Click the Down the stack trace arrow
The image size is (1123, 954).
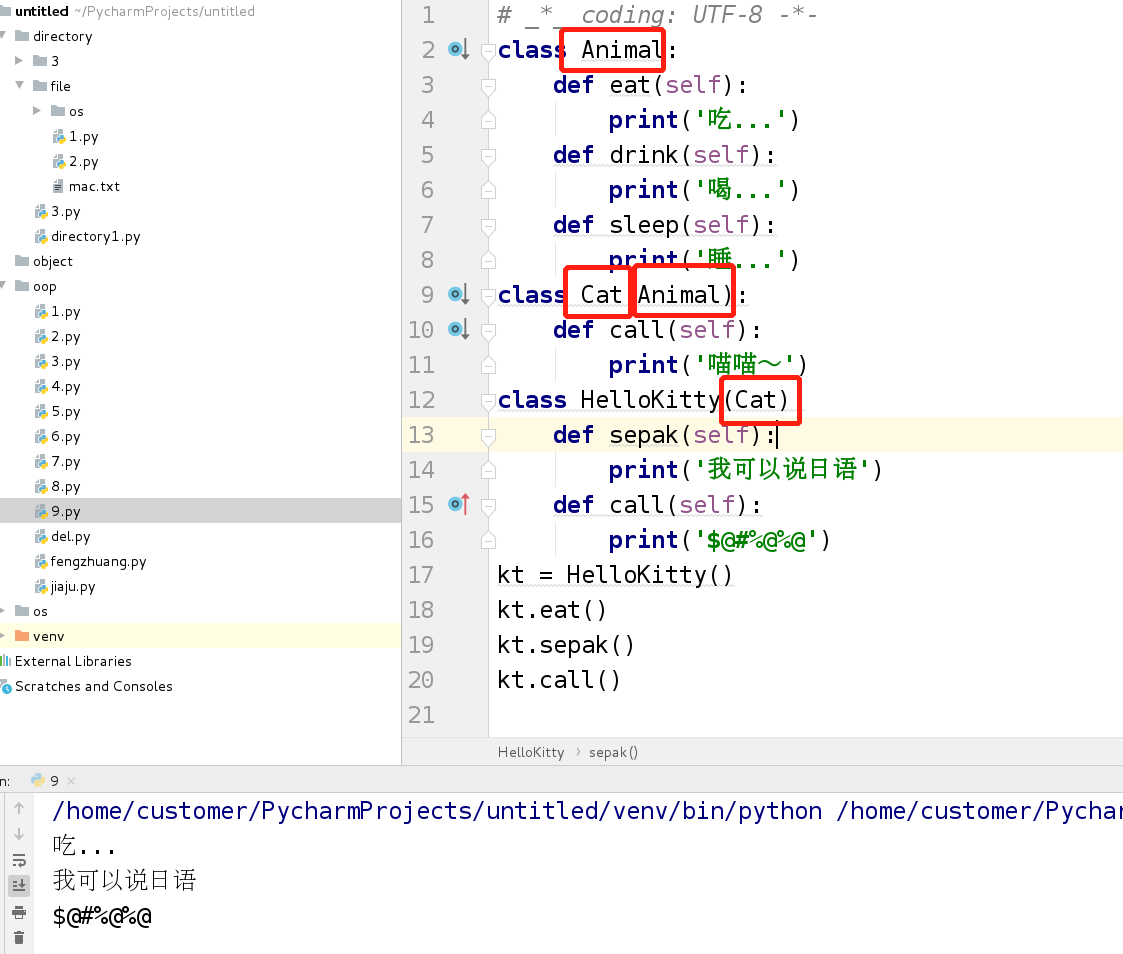[19, 834]
